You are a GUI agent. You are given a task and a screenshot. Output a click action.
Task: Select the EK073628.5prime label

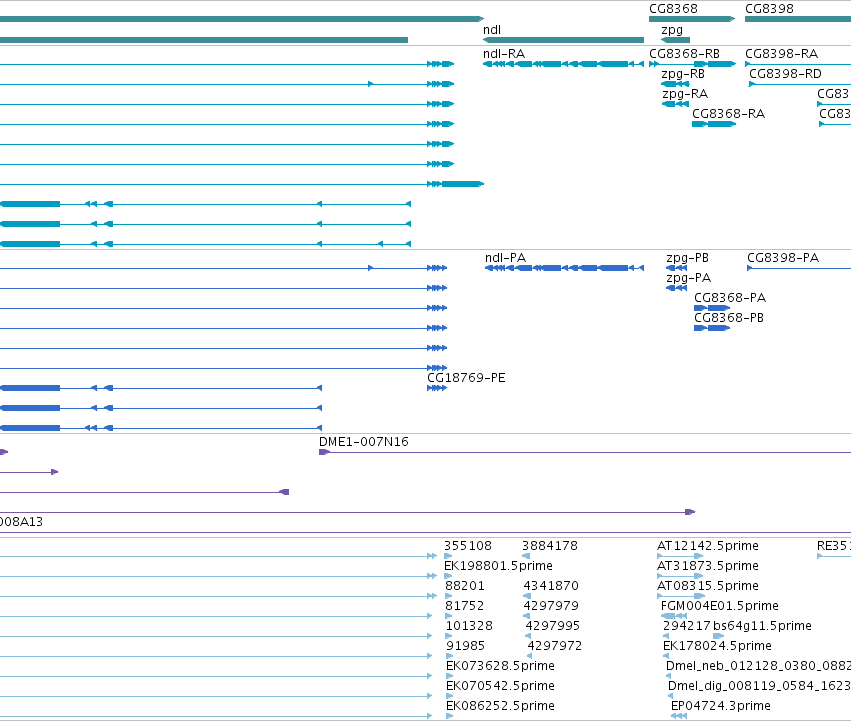tap(500, 666)
